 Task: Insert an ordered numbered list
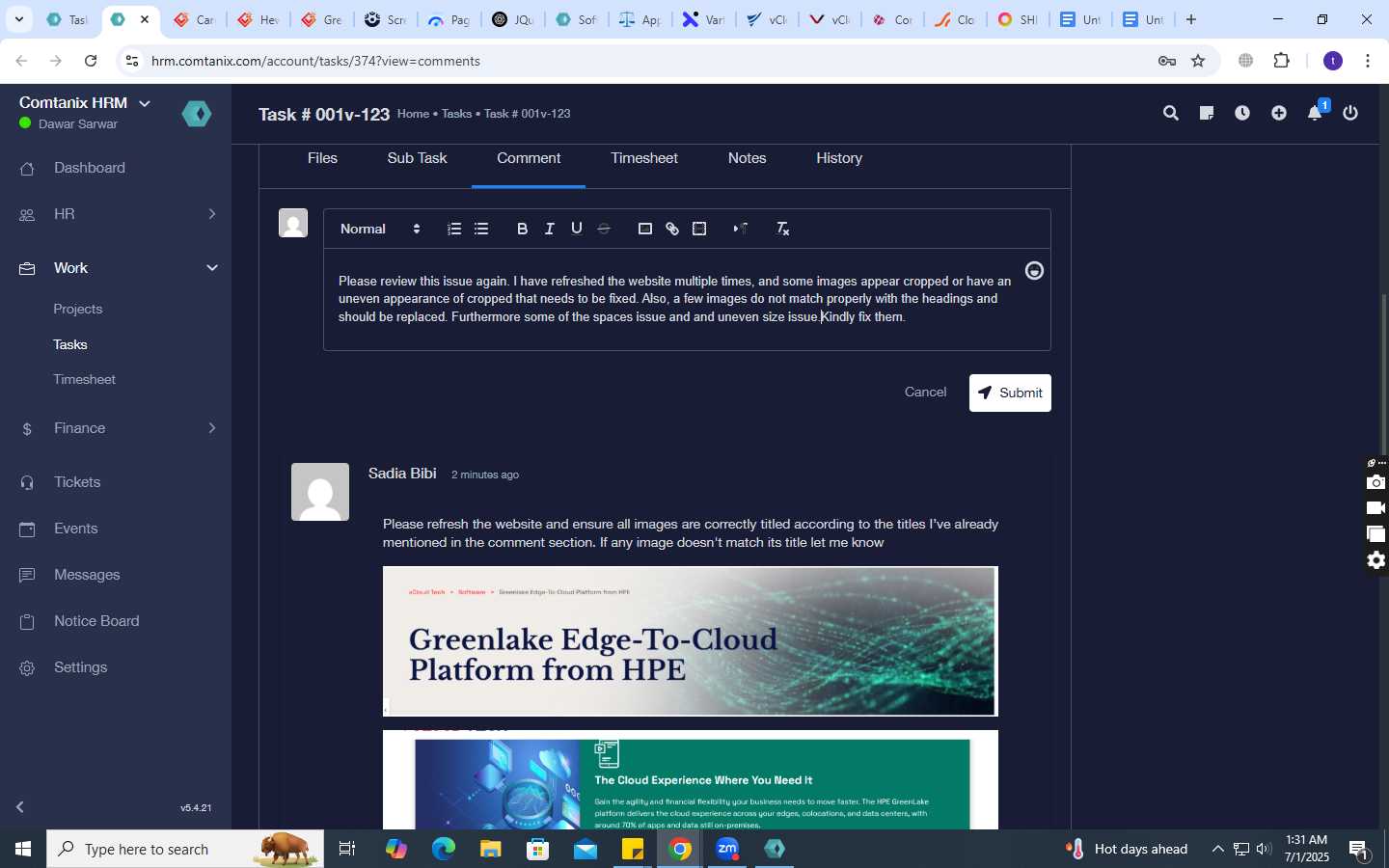pyautogui.click(x=454, y=229)
